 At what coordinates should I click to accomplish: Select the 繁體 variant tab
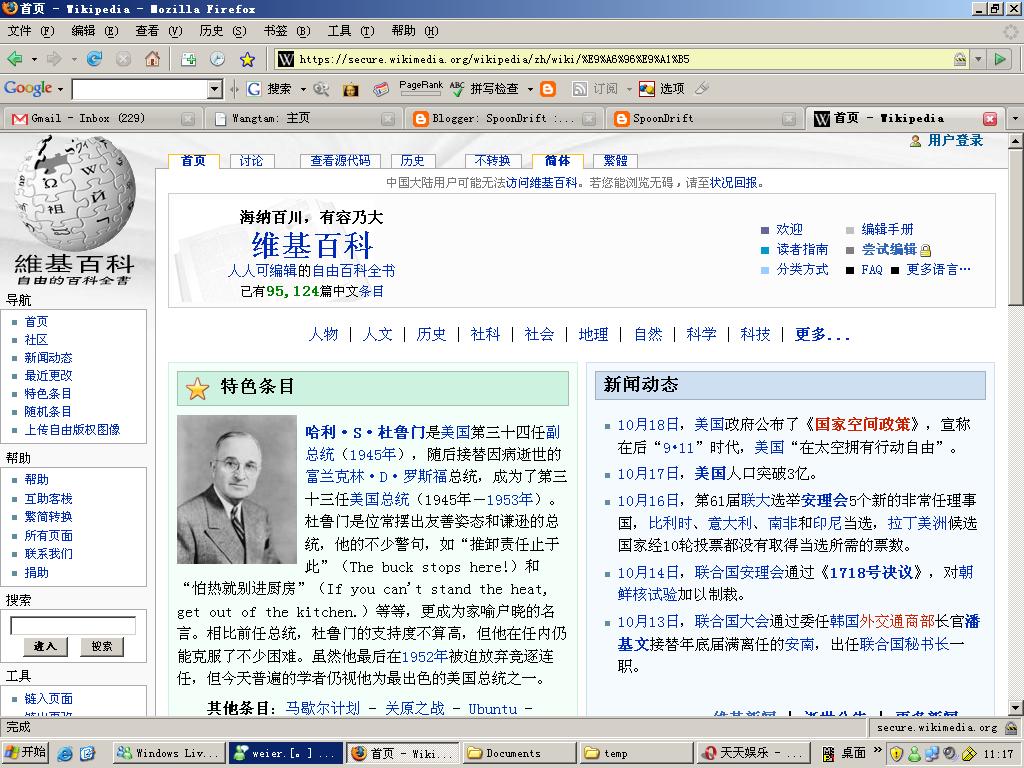pos(615,161)
